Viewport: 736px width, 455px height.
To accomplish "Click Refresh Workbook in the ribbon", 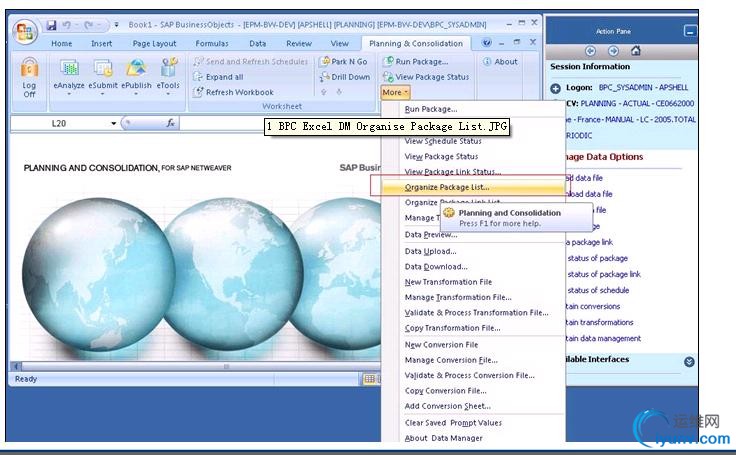I will point(234,93).
